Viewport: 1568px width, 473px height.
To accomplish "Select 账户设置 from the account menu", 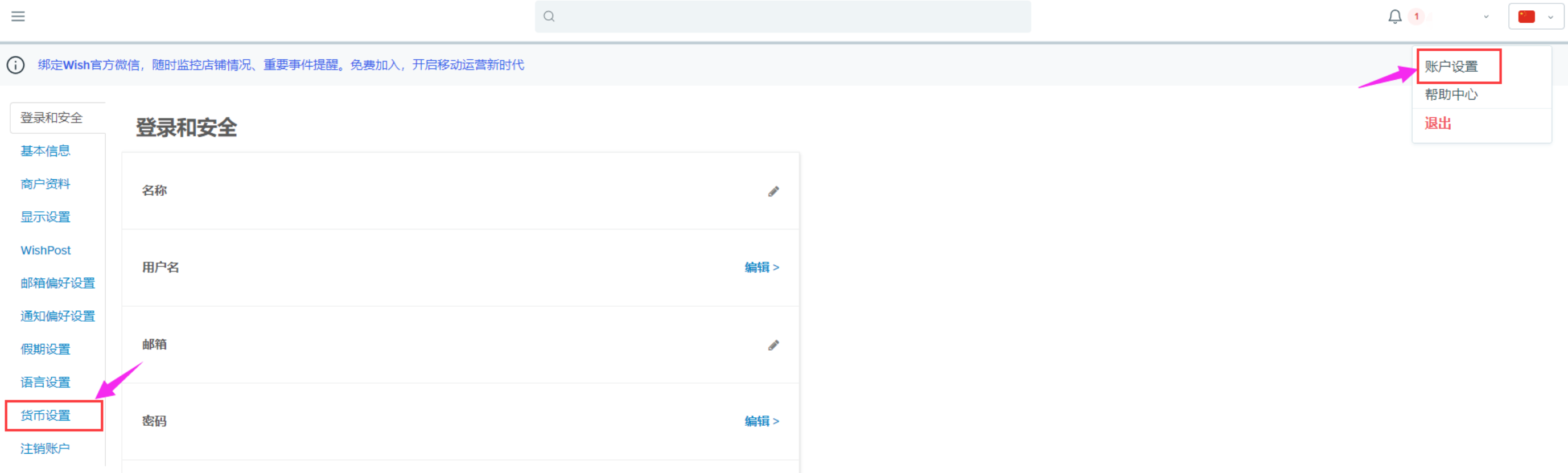I will pyautogui.click(x=1451, y=67).
